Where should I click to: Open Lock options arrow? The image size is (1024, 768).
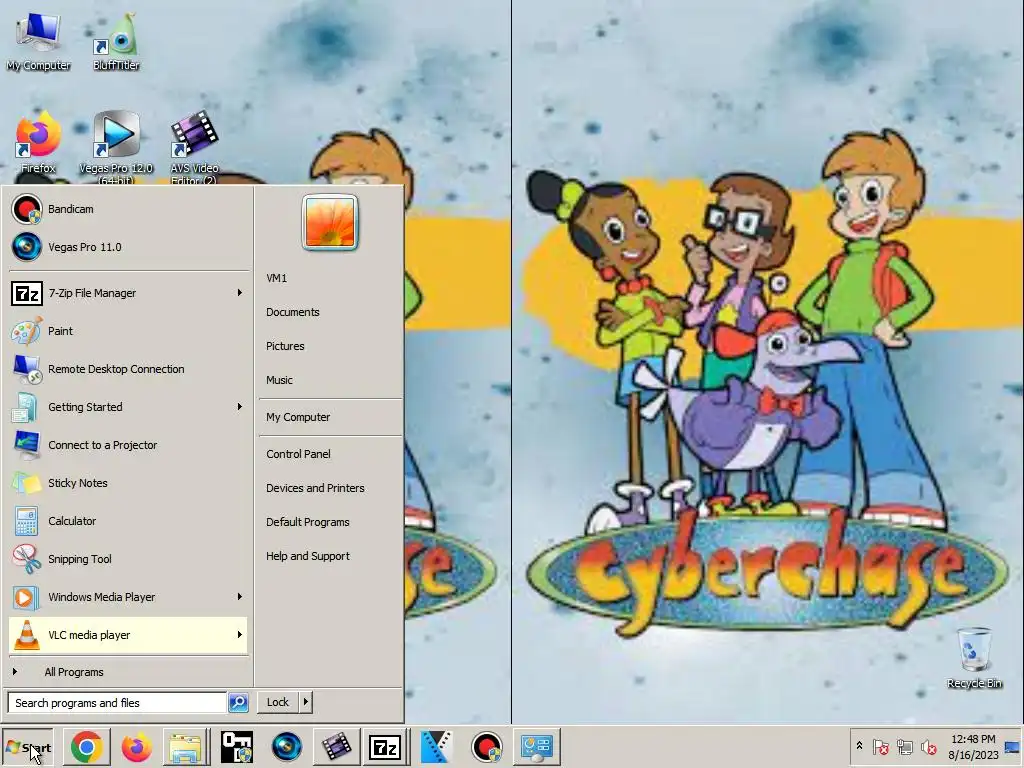[x=305, y=702]
